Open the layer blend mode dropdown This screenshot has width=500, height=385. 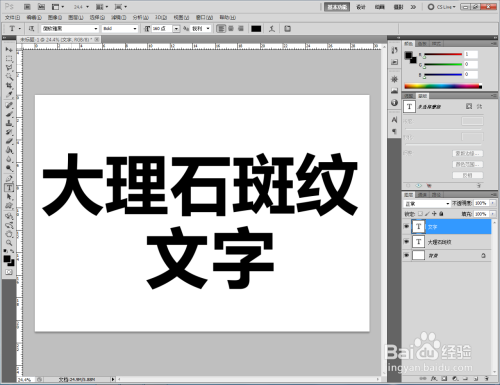427,203
